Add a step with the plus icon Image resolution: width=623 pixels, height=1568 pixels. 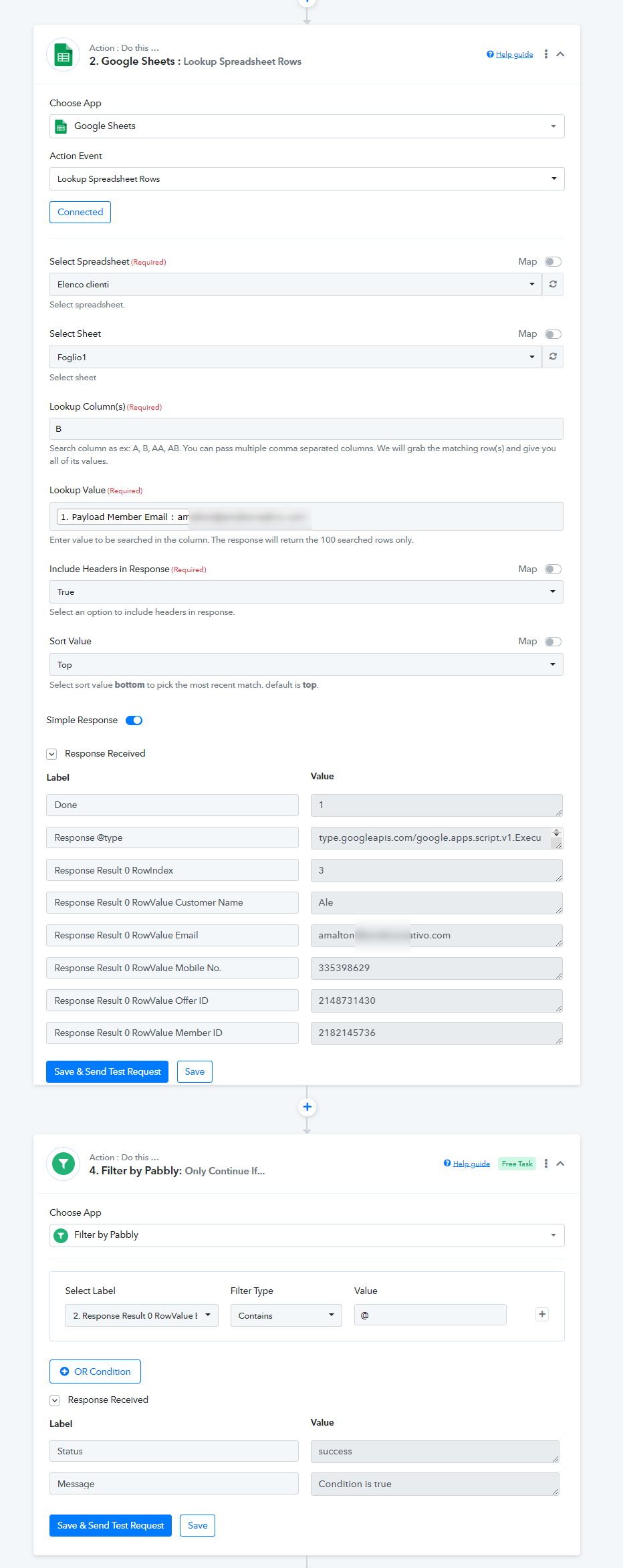pyautogui.click(x=307, y=1107)
